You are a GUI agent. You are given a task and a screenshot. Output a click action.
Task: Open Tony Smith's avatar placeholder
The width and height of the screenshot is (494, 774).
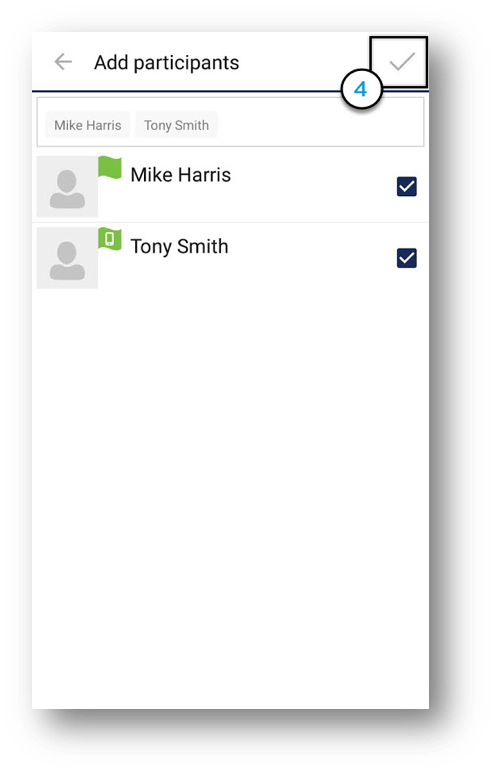point(67,258)
